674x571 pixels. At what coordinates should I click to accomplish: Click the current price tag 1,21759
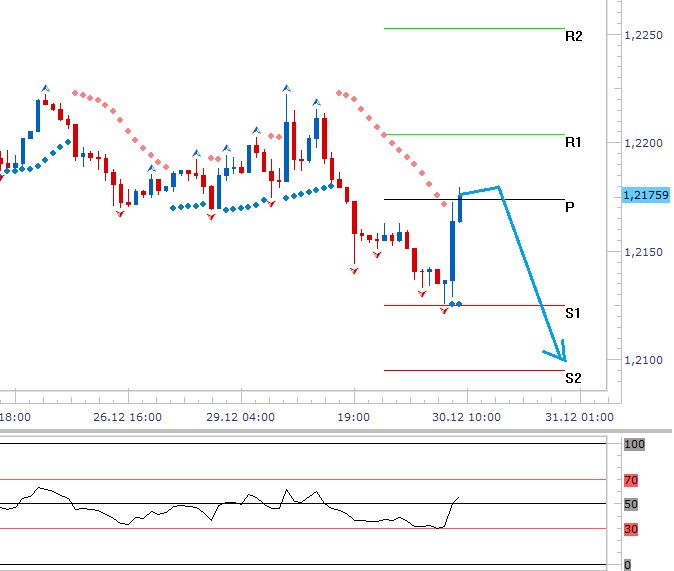pos(644,195)
